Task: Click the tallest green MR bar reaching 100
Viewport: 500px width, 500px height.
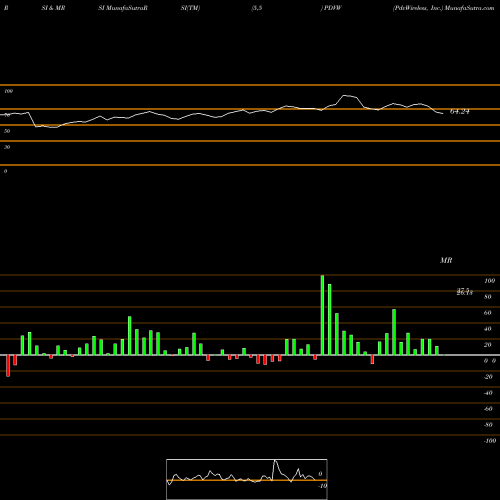Action: tap(322, 315)
